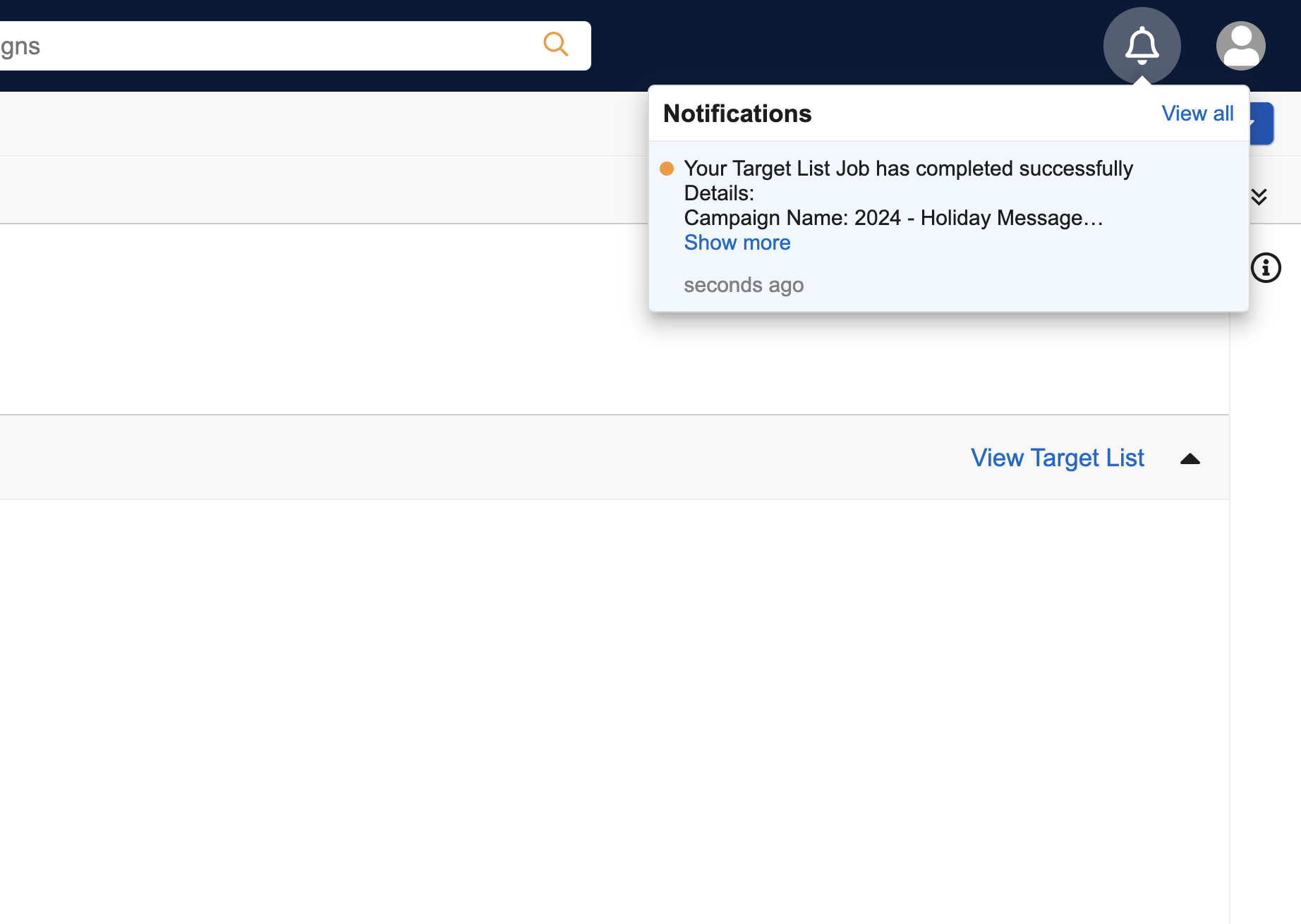Open the user profile avatar menu
The height and width of the screenshot is (924, 1301).
click(x=1240, y=46)
